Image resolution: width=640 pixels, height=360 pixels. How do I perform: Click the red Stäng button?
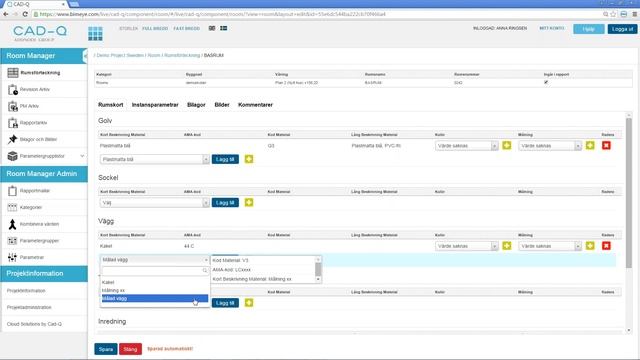[x=130, y=349]
